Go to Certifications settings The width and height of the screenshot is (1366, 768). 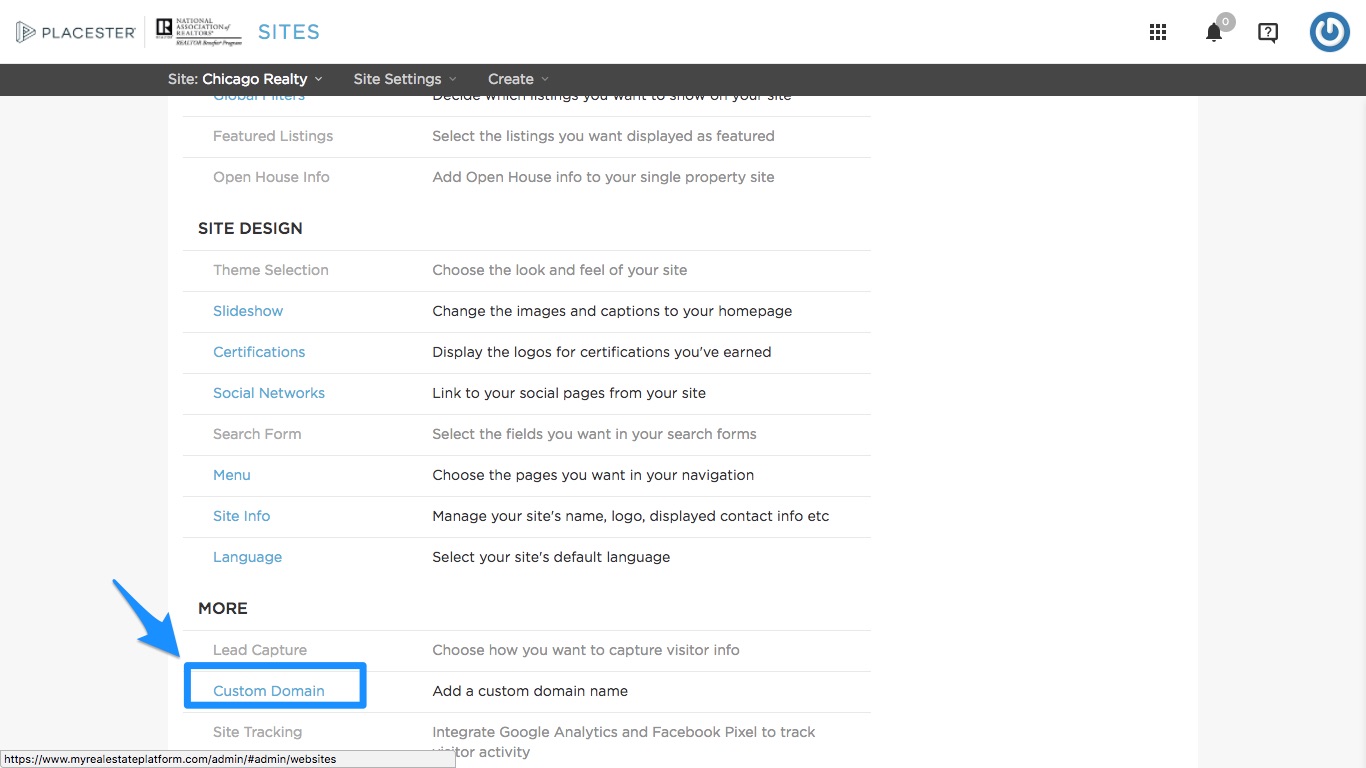tap(259, 352)
